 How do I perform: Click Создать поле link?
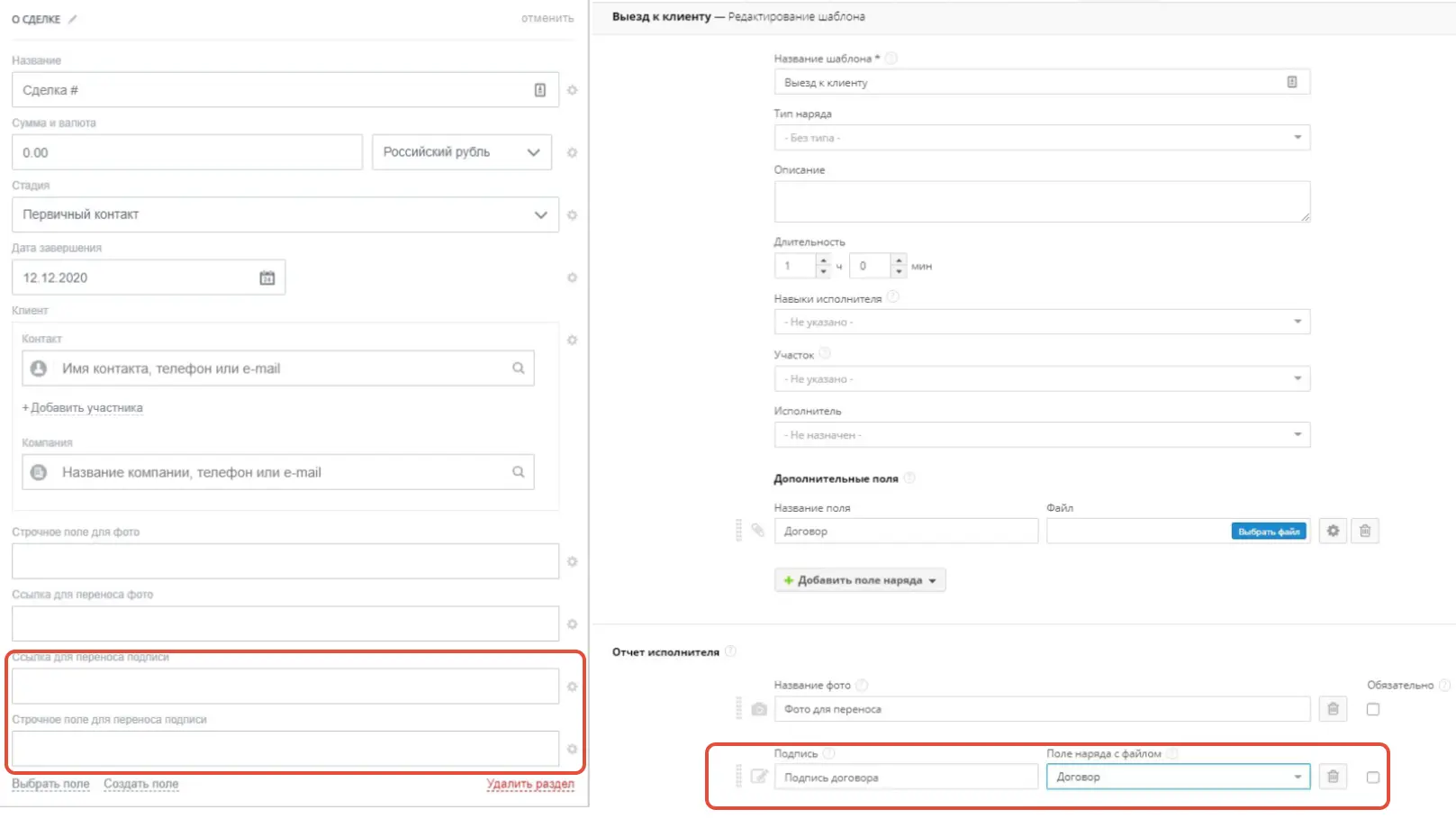tap(140, 784)
